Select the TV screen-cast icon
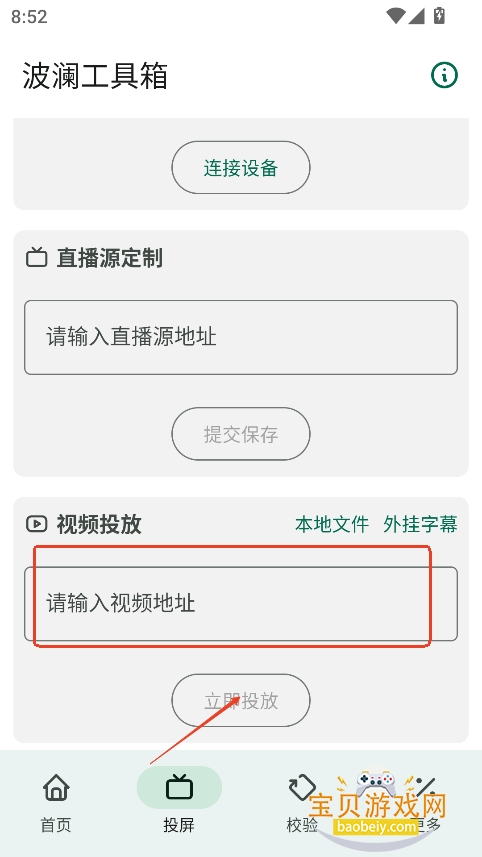Viewport: 482px width, 857px height. click(x=179, y=788)
